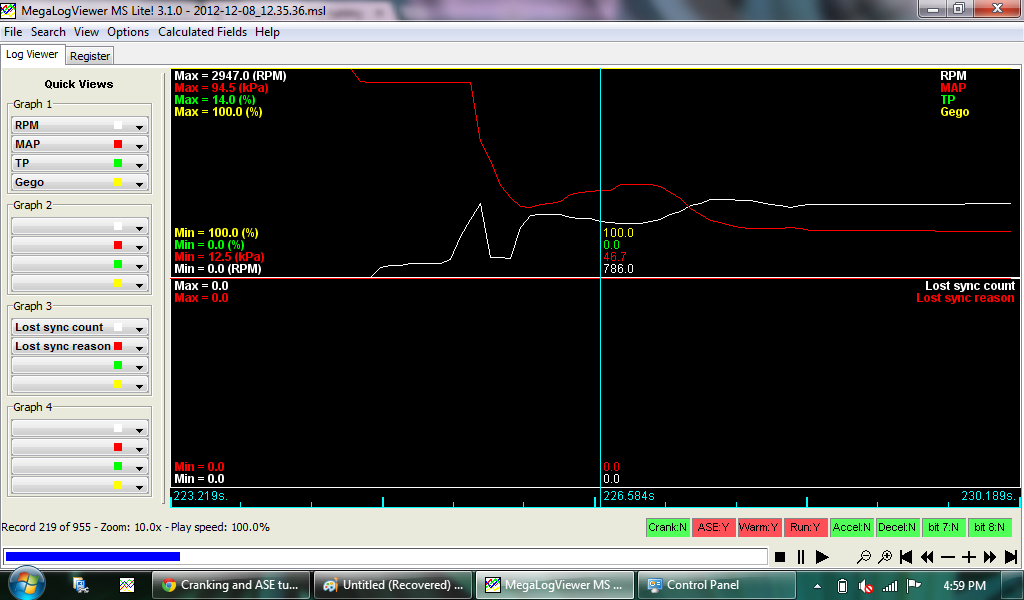Fast forward with the double right arrows
This screenshot has width=1024, height=600.
point(990,557)
